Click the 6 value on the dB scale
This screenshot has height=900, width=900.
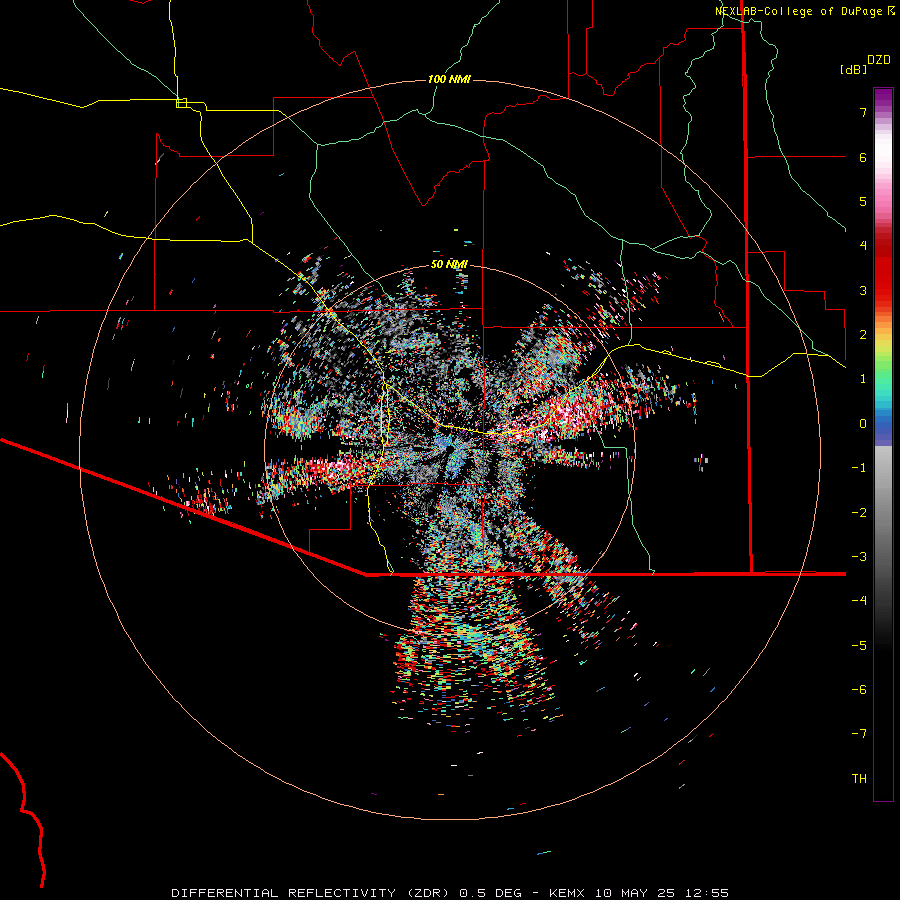coord(863,157)
